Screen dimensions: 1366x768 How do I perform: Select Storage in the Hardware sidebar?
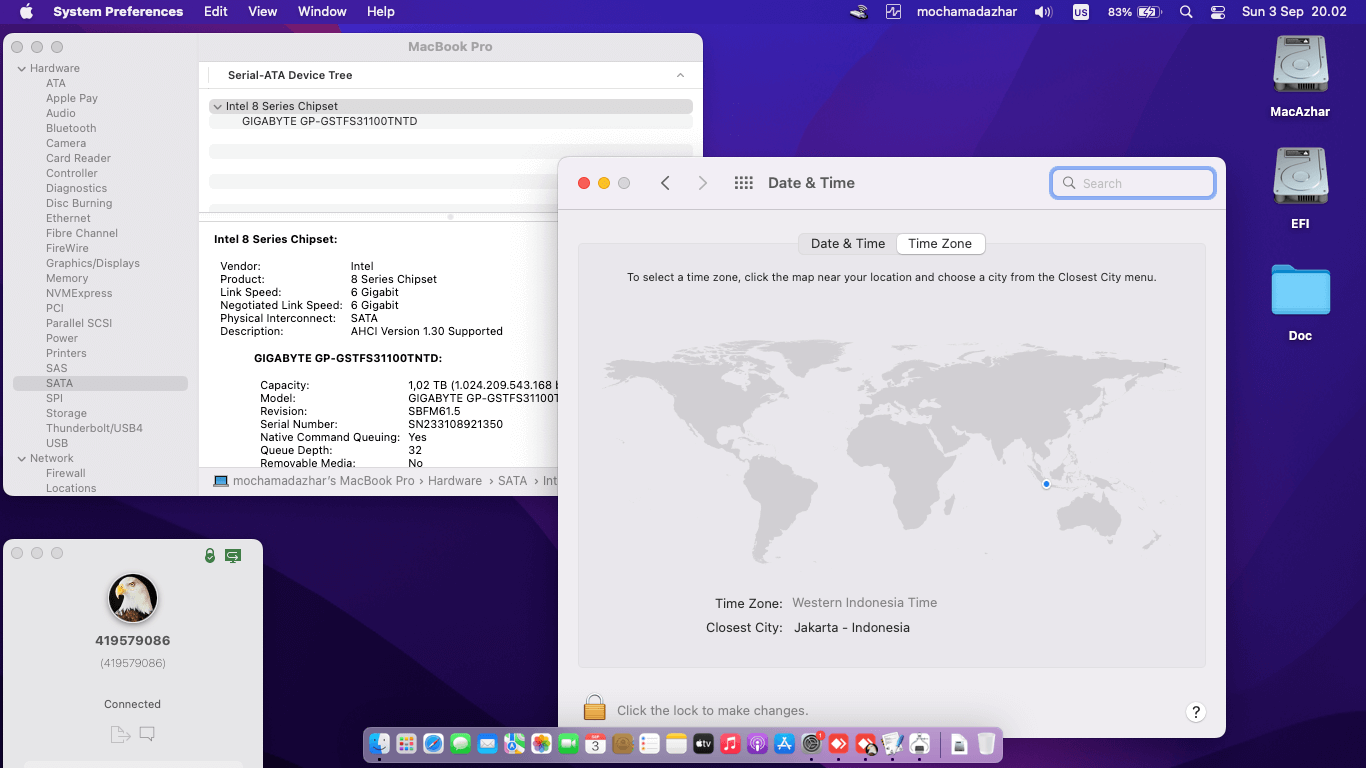[66, 413]
